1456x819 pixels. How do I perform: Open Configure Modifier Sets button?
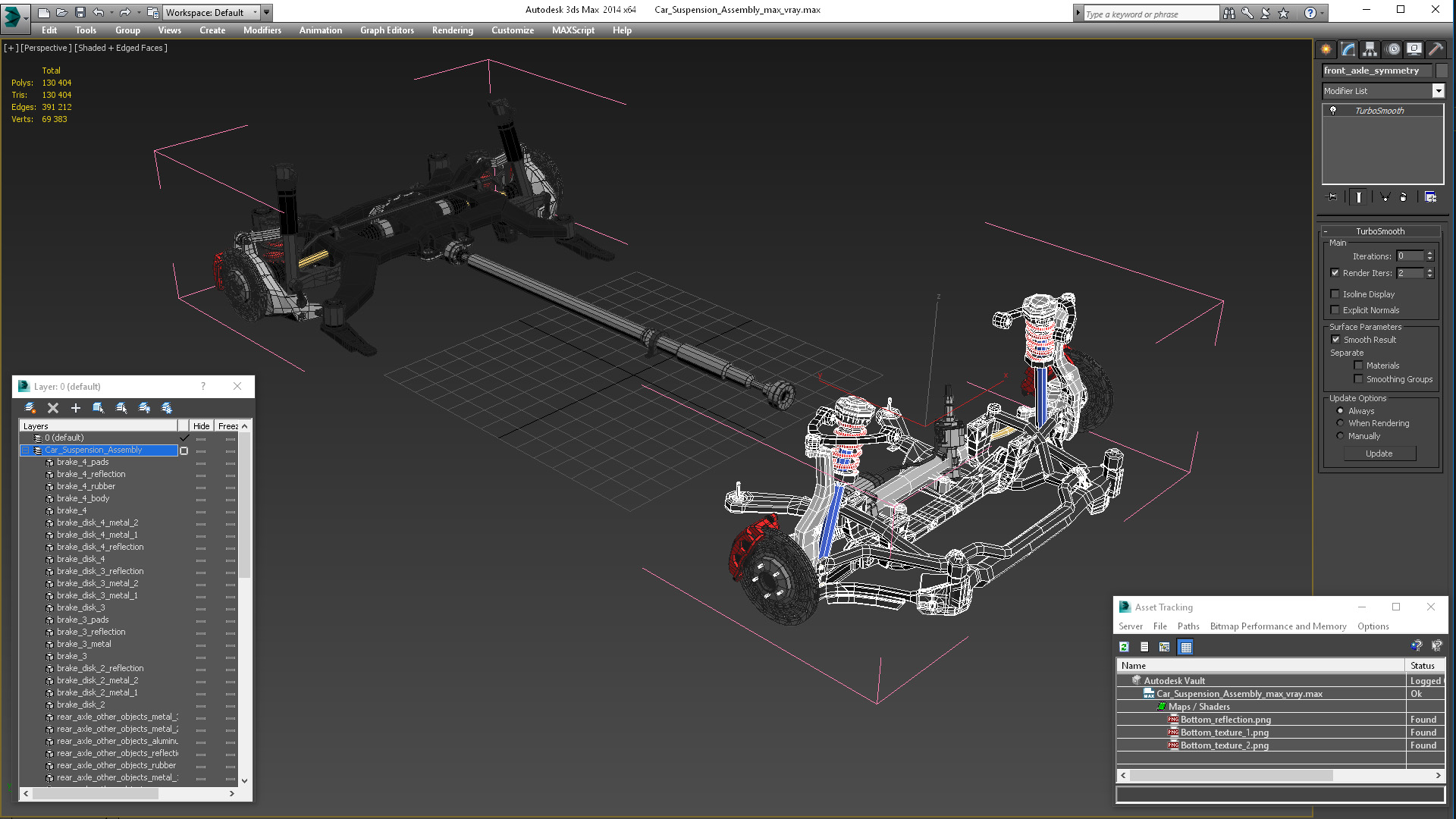click(x=1430, y=197)
